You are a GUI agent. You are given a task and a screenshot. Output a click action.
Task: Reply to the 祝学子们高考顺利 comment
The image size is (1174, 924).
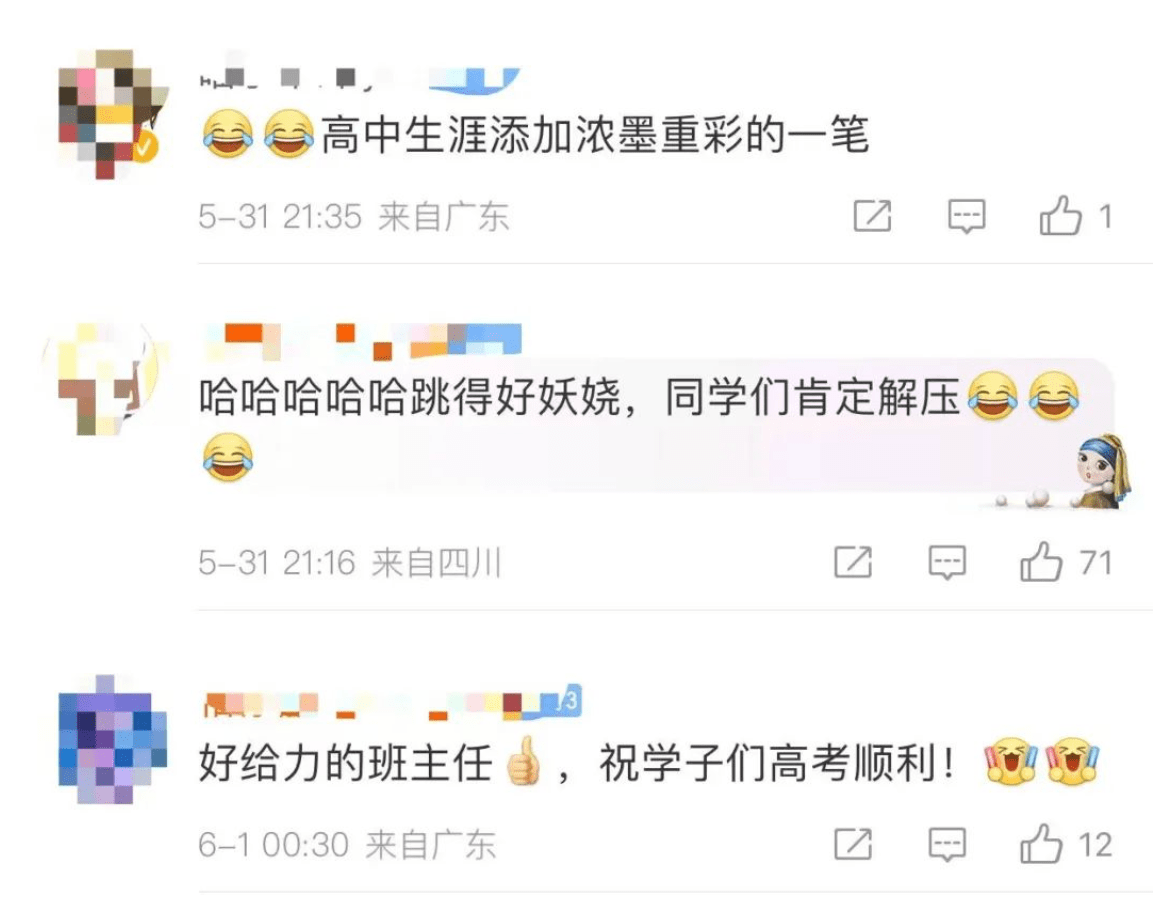pos(947,845)
